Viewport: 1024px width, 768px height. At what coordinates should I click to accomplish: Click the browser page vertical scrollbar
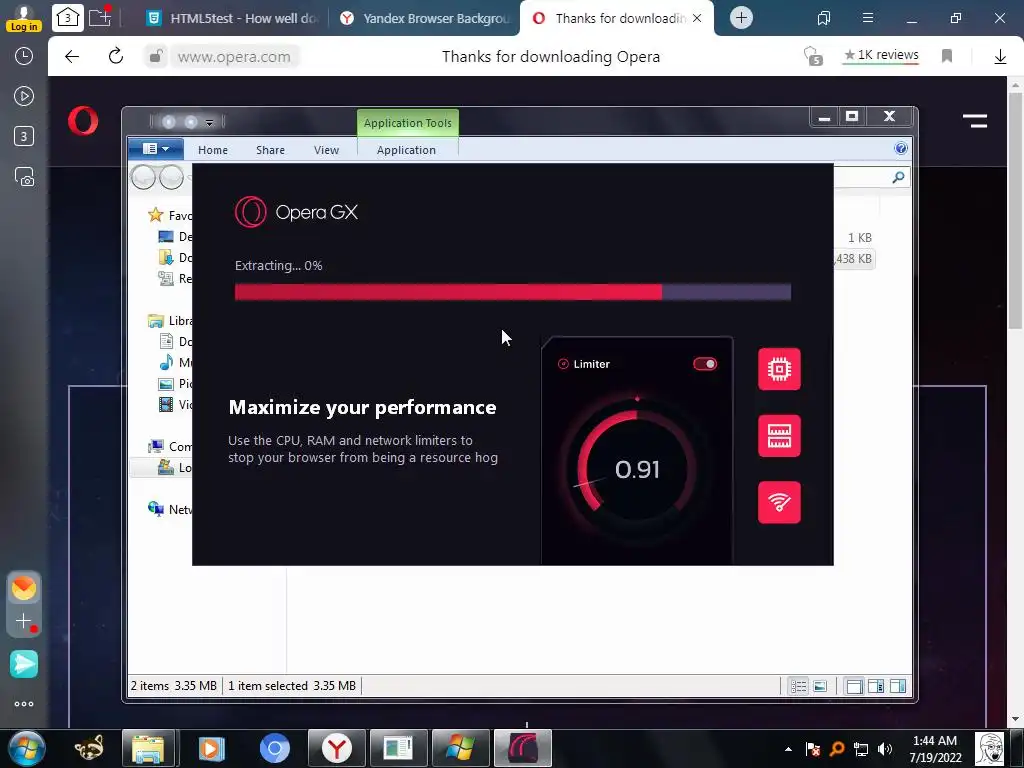1016,210
